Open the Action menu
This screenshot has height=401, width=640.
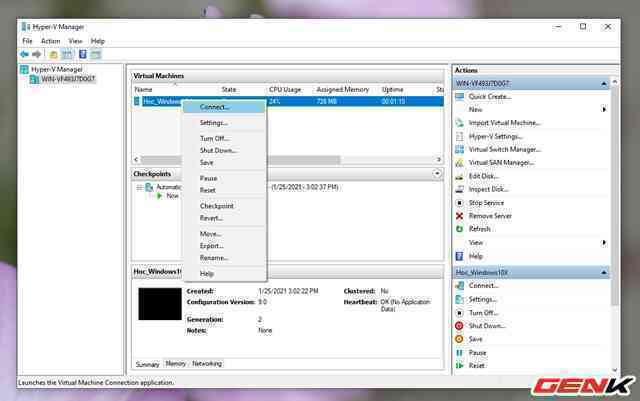tap(51, 41)
